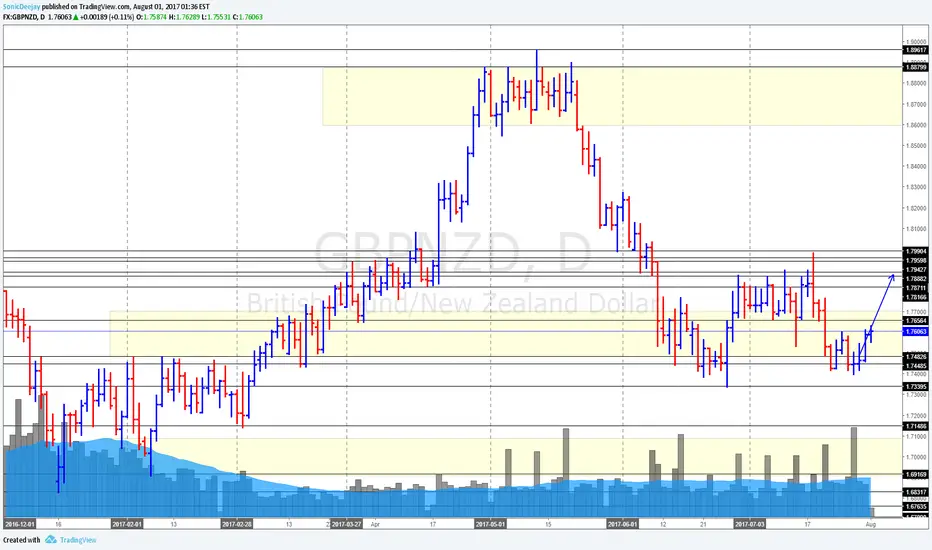
Task: Click the blue current price tag 1.76063
Action: [x=915, y=331]
